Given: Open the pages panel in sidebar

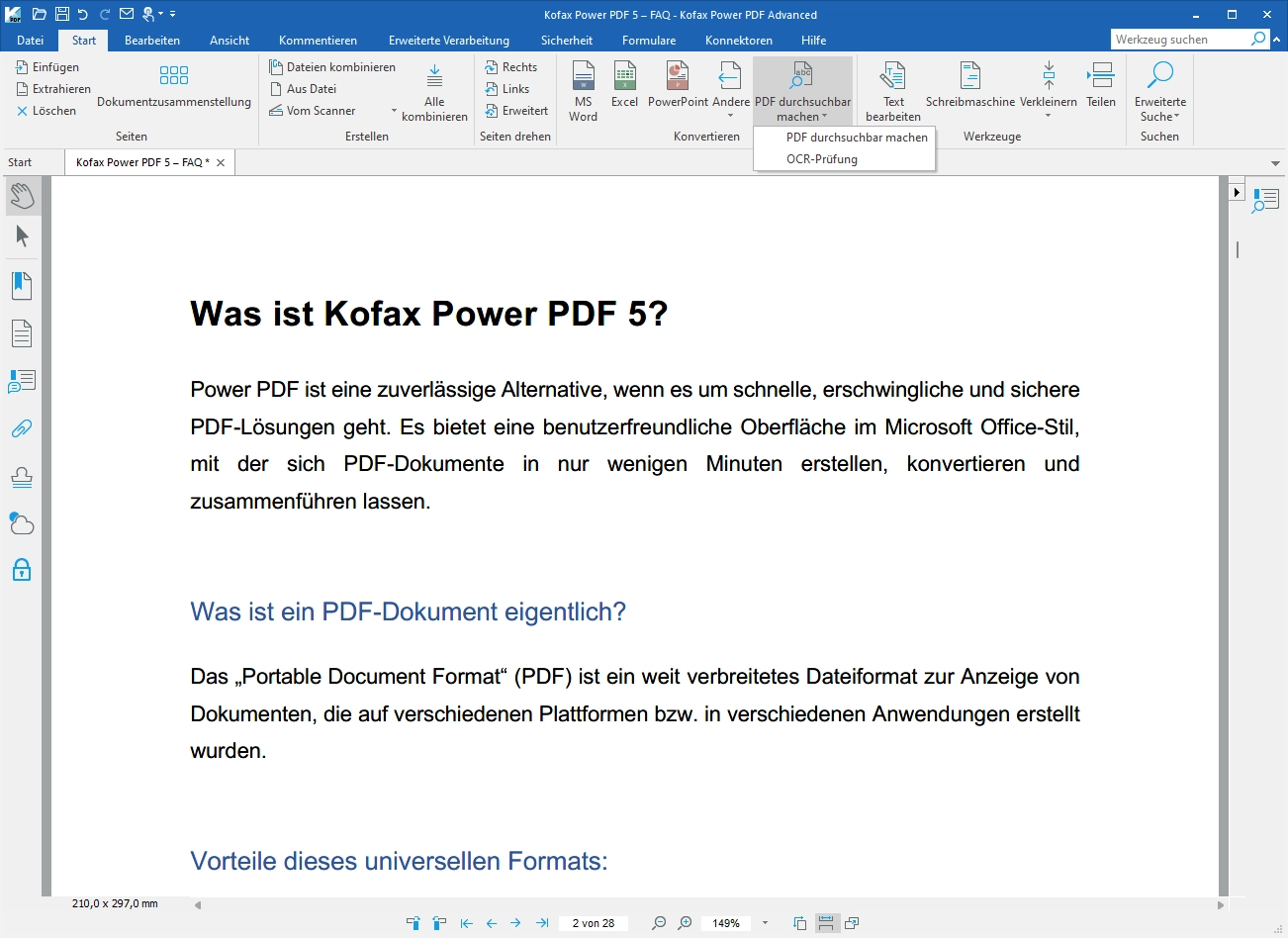Looking at the screenshot, I should click(22, 333).
